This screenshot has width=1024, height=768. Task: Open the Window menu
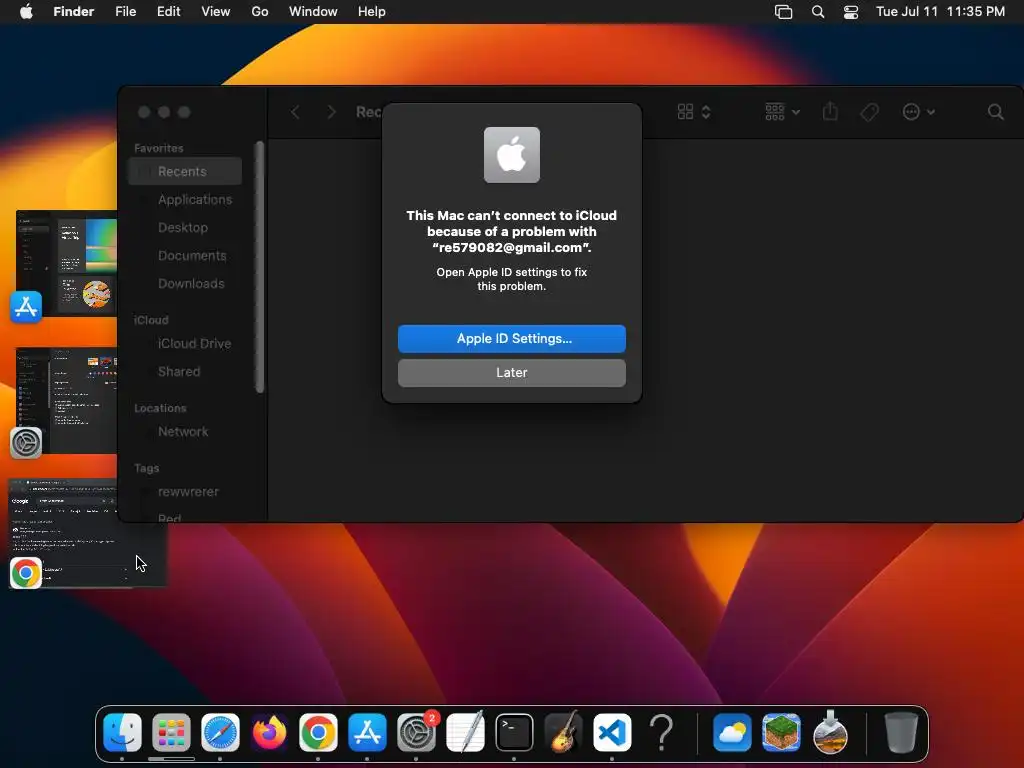tap(313, 11)
